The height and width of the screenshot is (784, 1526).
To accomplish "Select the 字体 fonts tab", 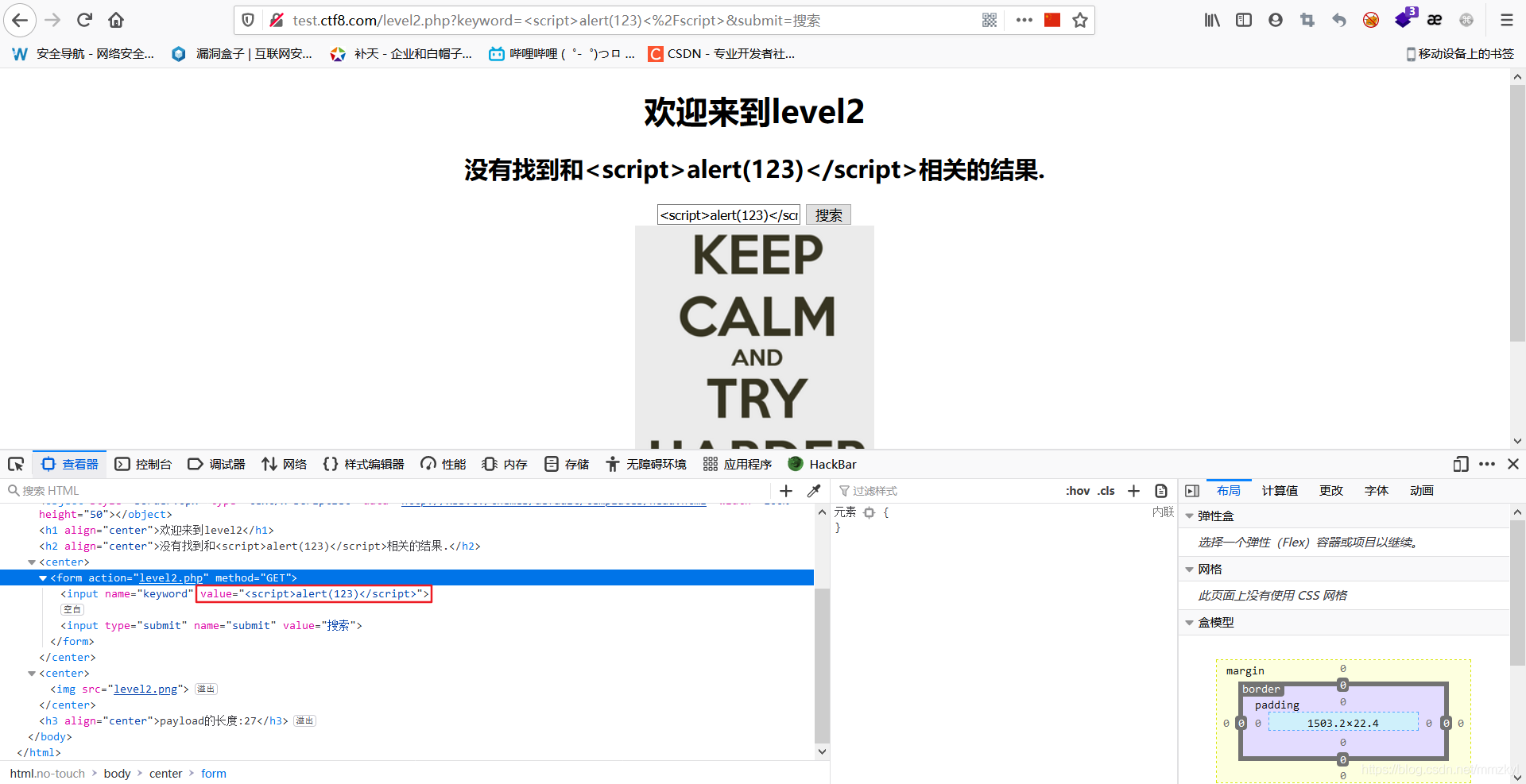I will click(1377, 491).
